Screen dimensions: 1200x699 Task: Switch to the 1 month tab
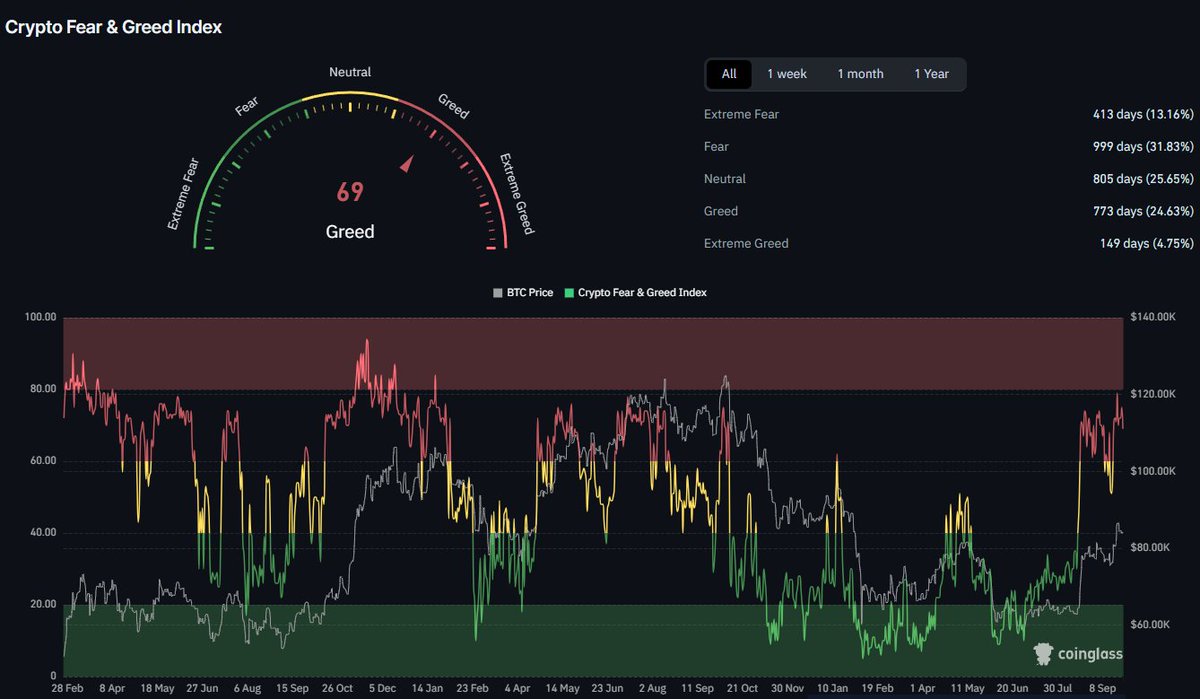coord(861,74)
